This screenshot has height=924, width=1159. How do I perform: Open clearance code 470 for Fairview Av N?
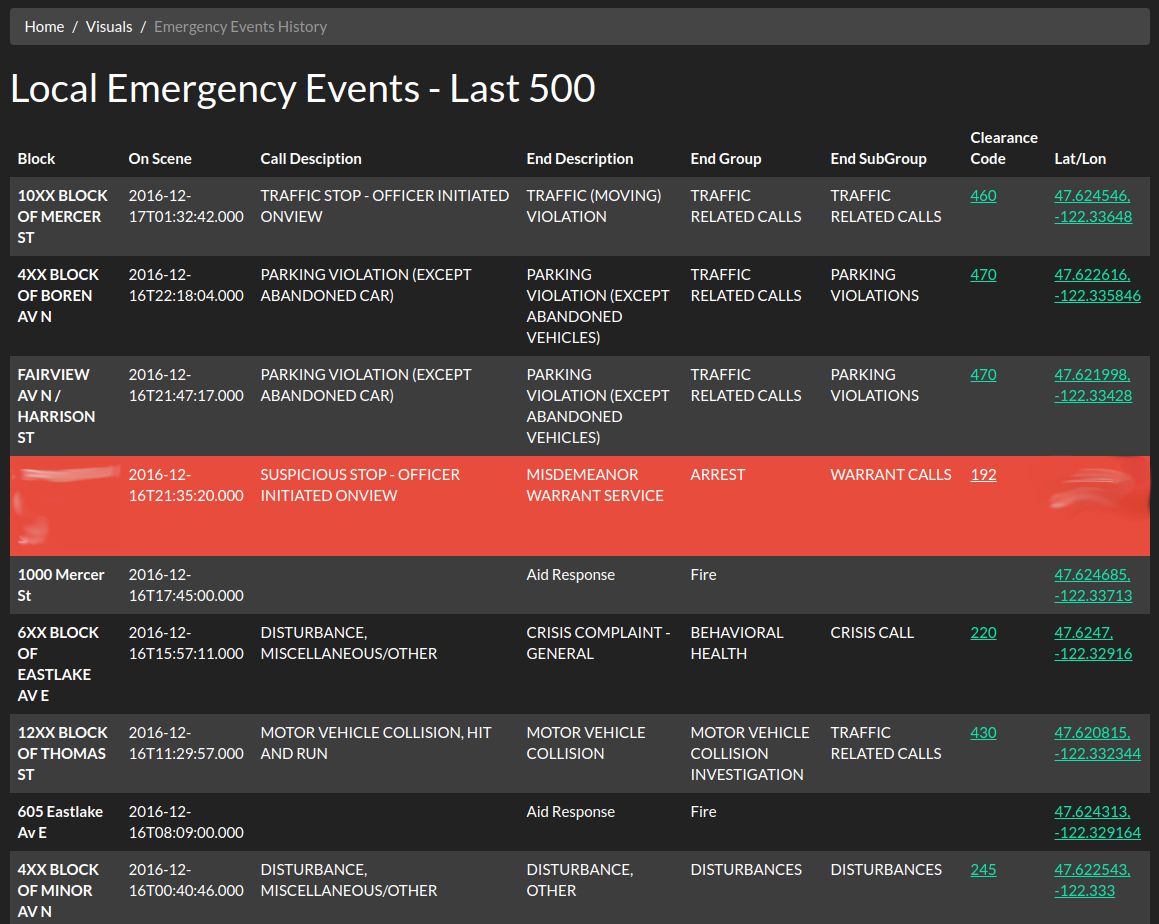pyautogui.click(x=983, y=375)
